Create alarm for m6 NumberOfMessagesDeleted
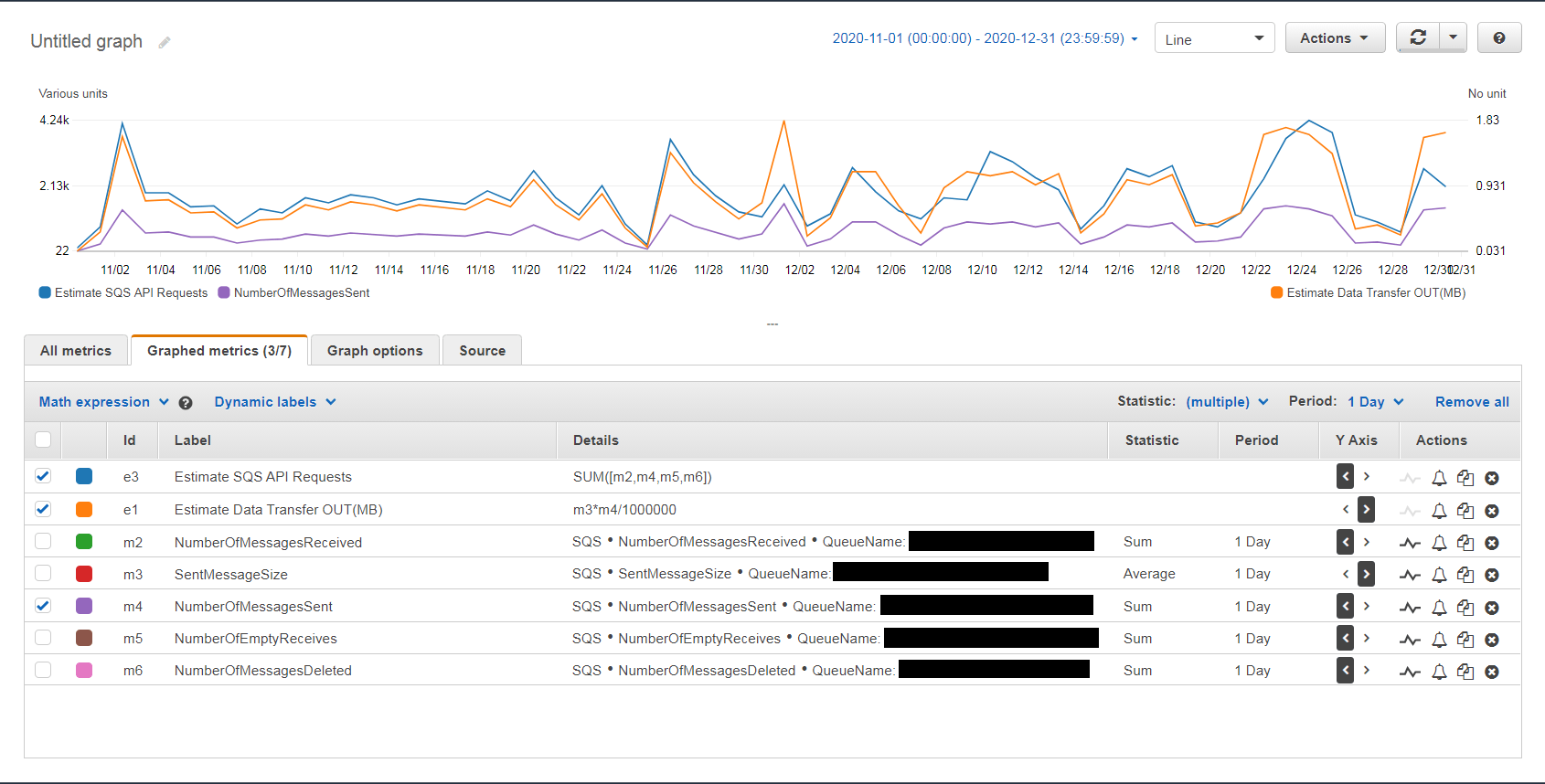Image resolution: width=1545 pixels, height=784 pixels. click(1439, 672)
